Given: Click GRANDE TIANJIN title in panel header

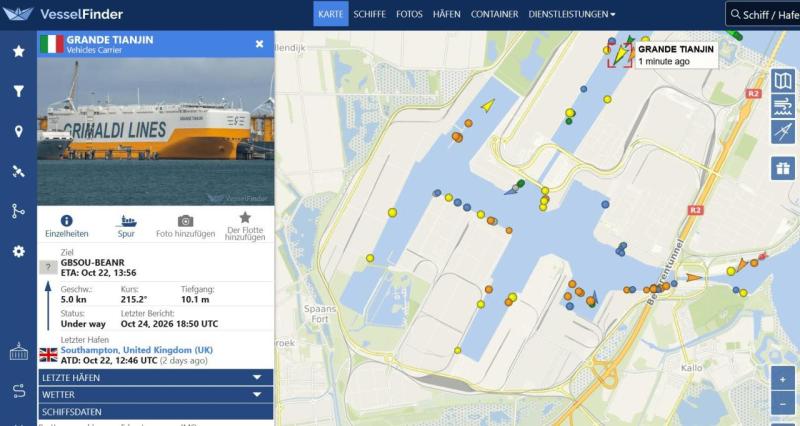Looking at the screenshot, I should (x=110, y=40).
